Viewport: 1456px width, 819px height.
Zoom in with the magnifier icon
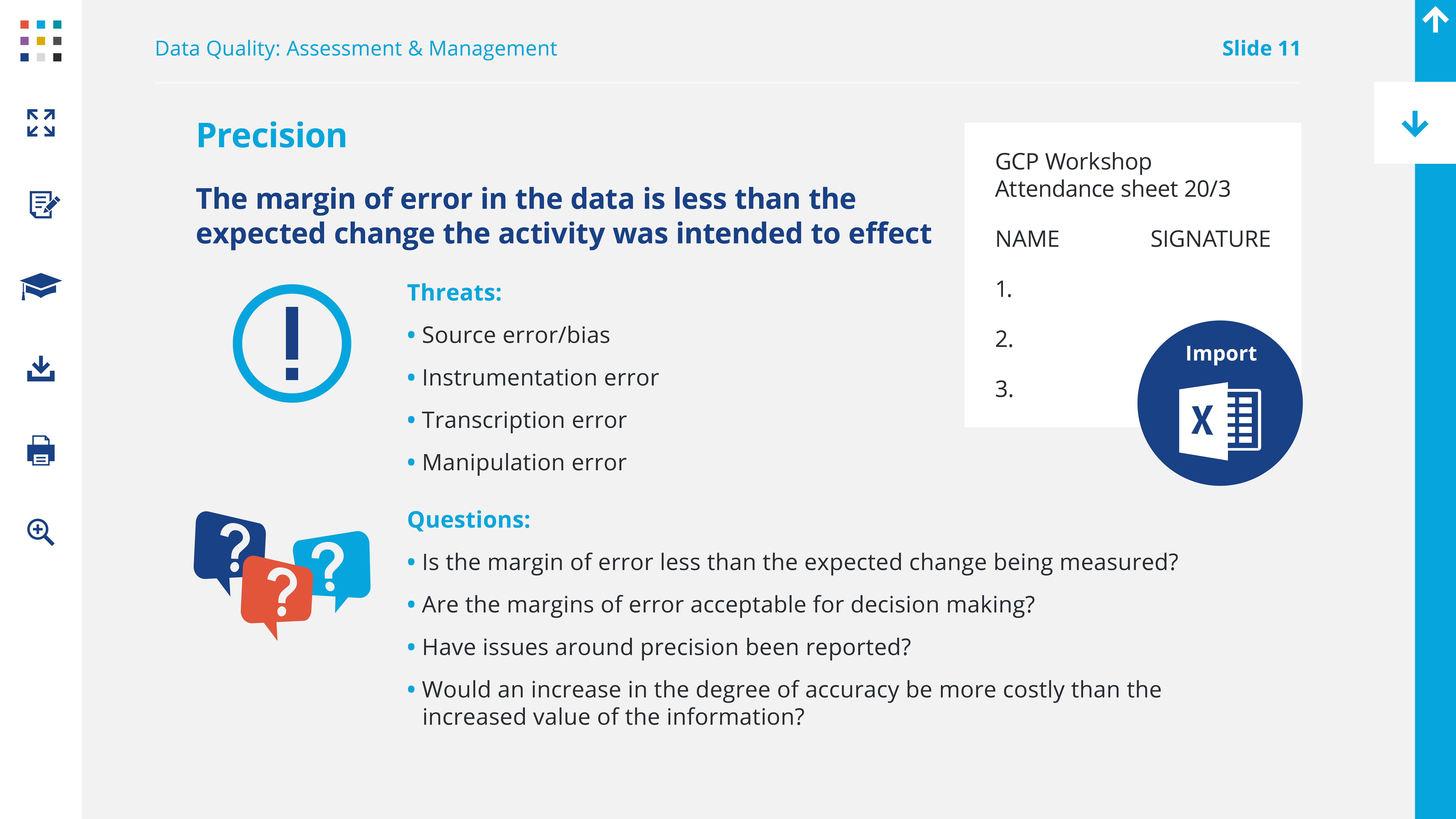point(41,532)
